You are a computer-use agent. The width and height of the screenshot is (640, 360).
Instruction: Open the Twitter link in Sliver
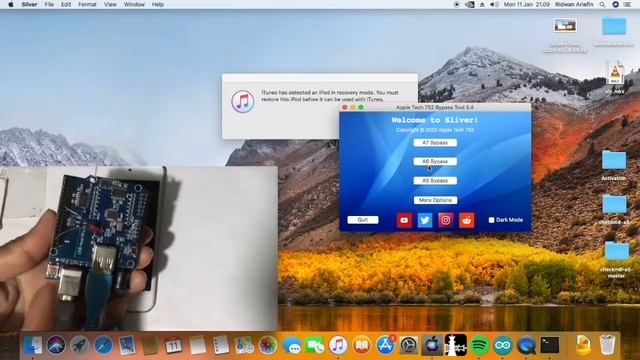coord(425,220)
